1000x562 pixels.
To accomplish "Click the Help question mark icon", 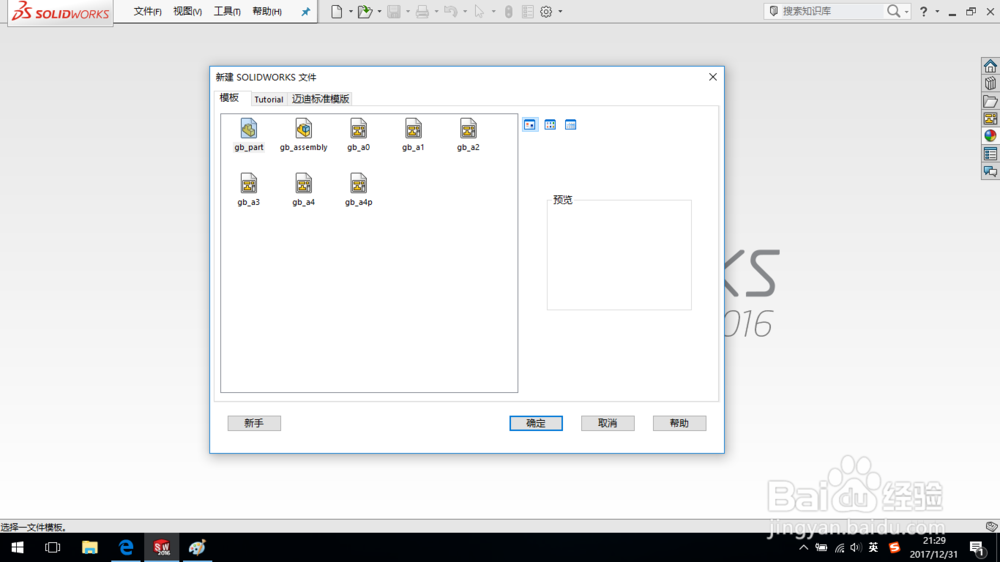I will 923,11.
